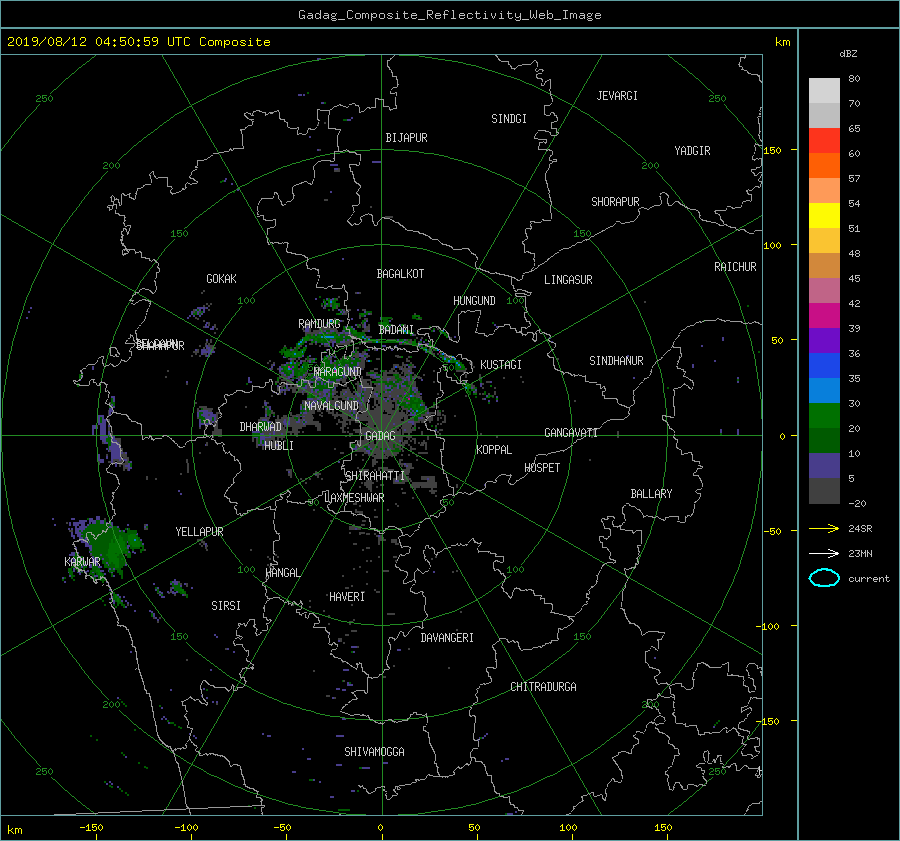Click the dBZ legend heading

[x=848, y=54]
